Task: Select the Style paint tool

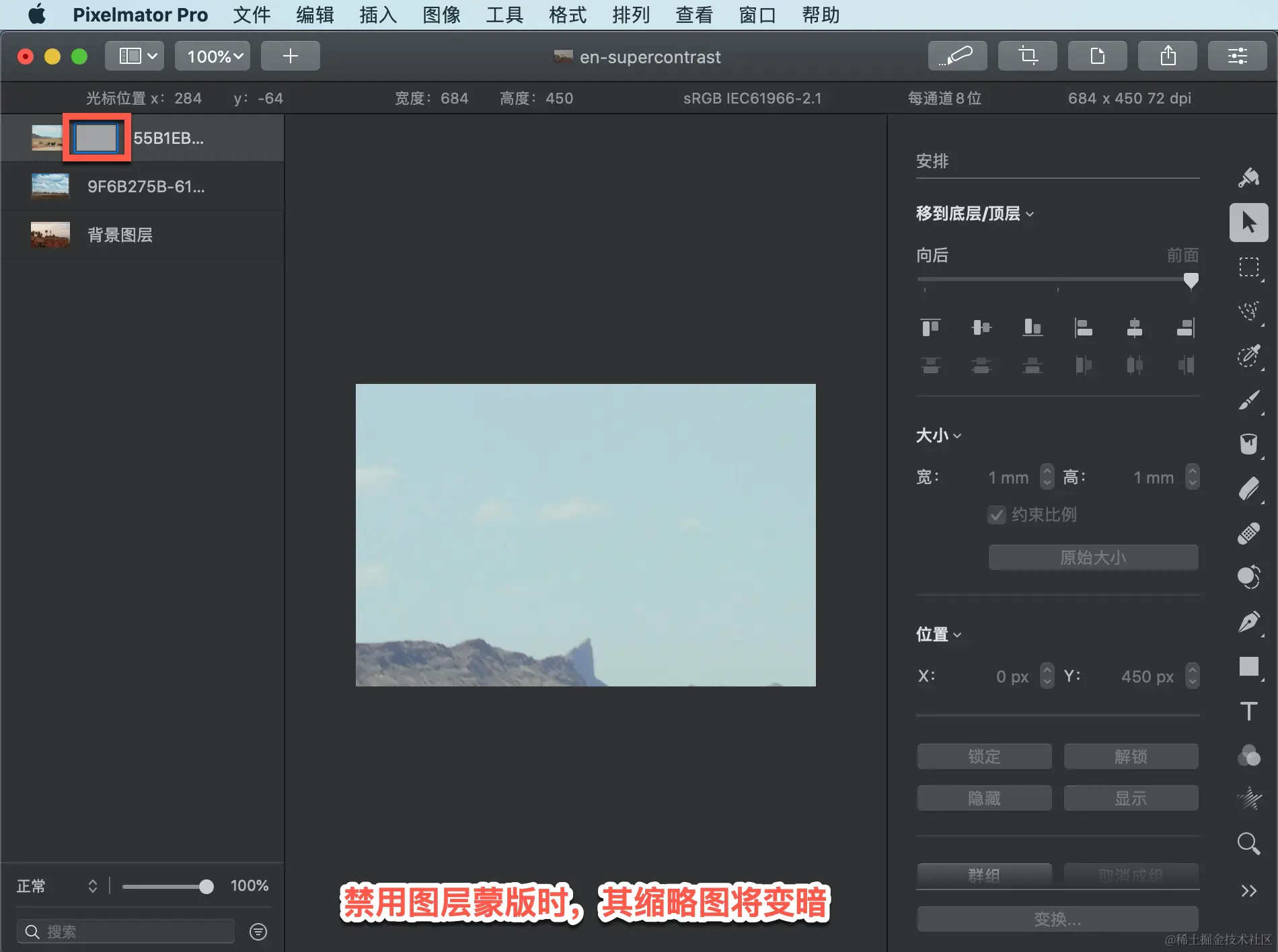Action: pyautogui.click(x=1249, y=177)
